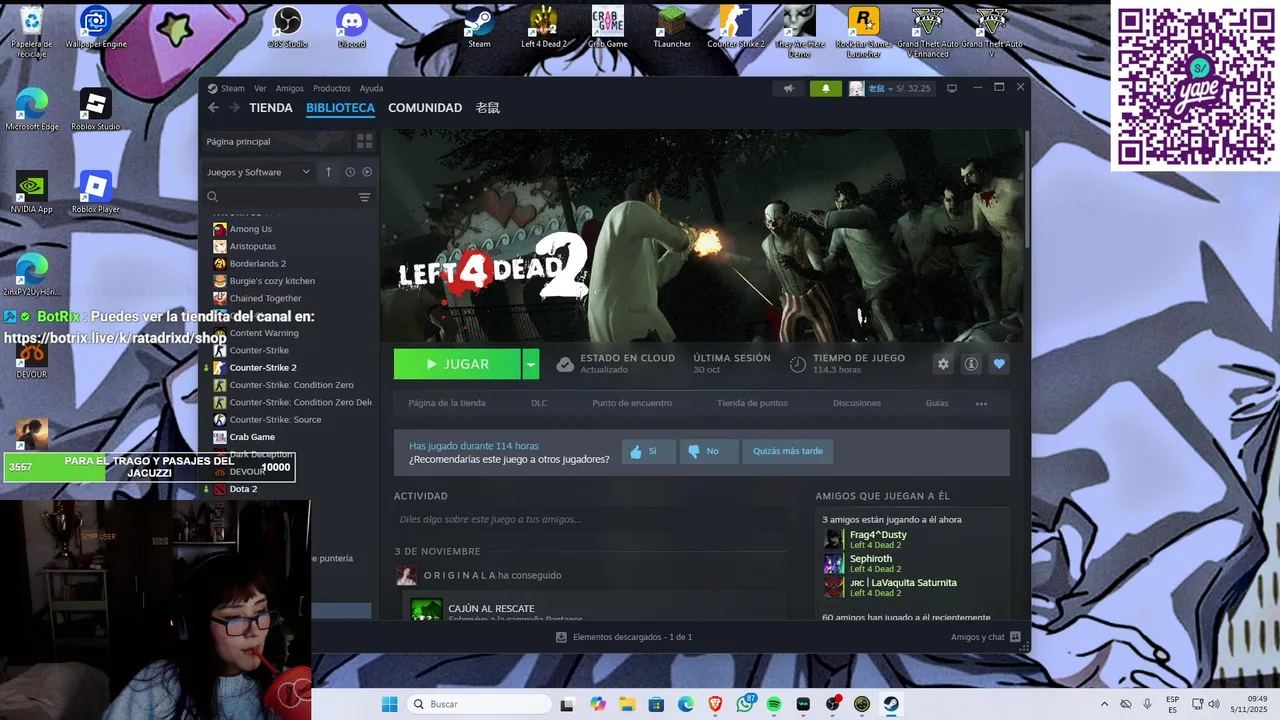Viewport: 1280px width, 720px height.
Task: Open the announcements megaphone icon
Action: click(788, 88)
